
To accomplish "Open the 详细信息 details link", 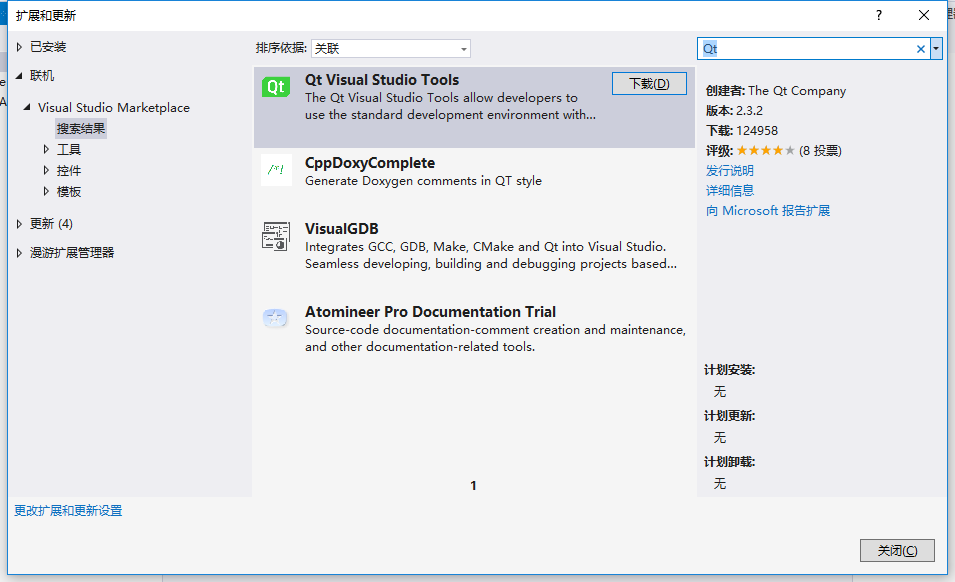I will tap(730, 191).
